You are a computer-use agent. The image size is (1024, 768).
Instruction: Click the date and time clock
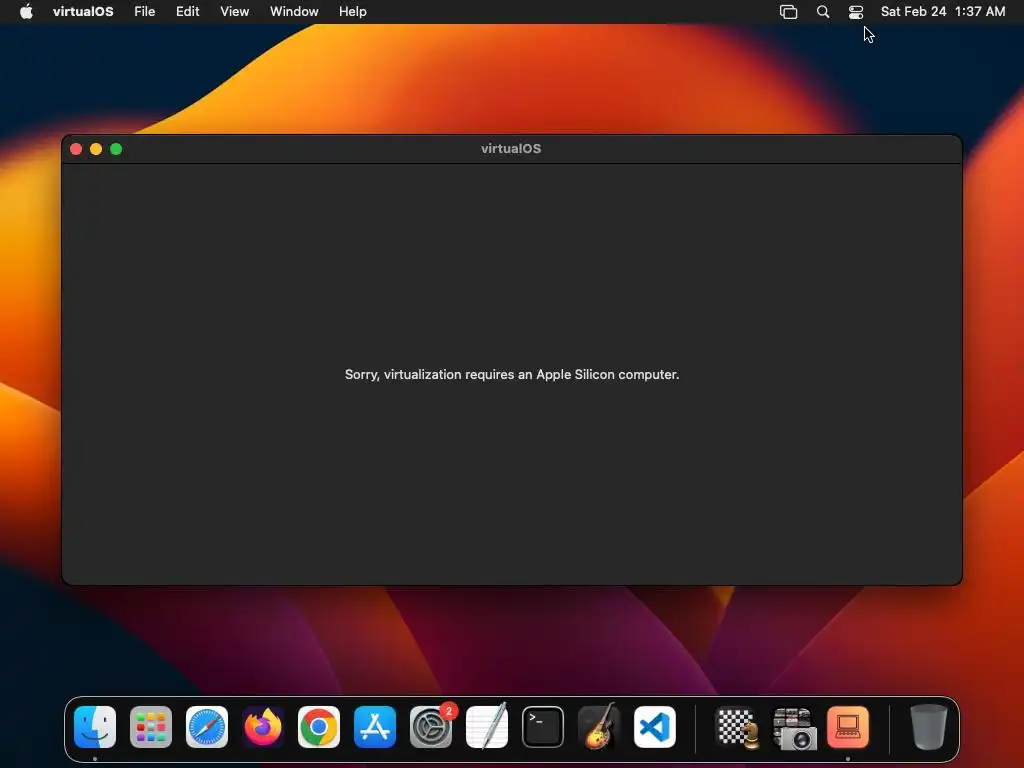click(942, 12)
